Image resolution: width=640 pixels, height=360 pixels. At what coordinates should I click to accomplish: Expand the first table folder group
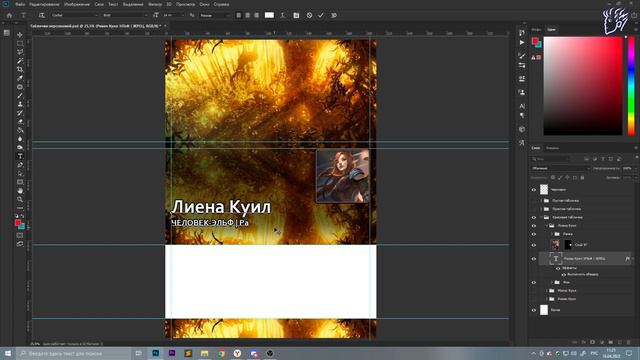point(542,201)
